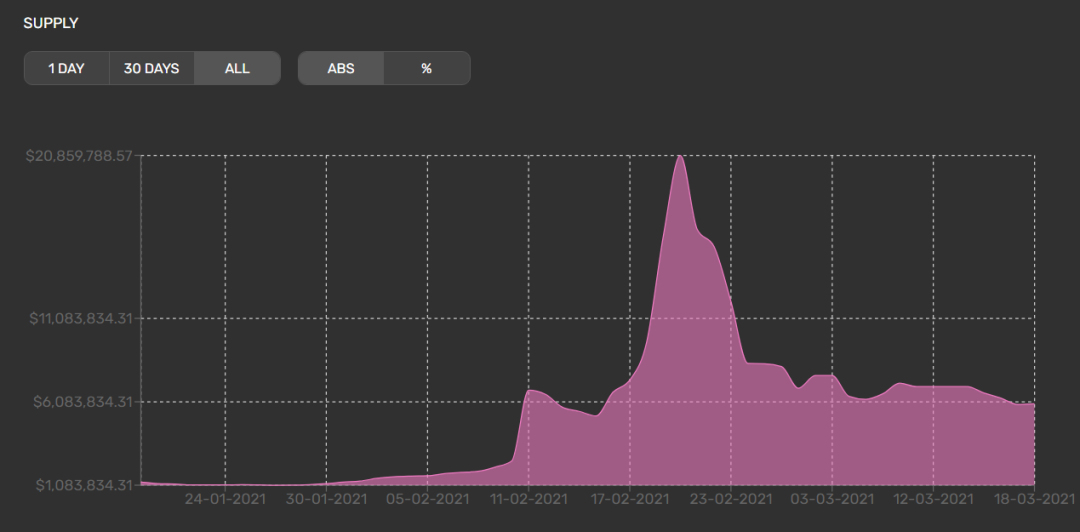Click the $11,083,834.31 axis value
The image size is (1080, 532).
[81, 318]
